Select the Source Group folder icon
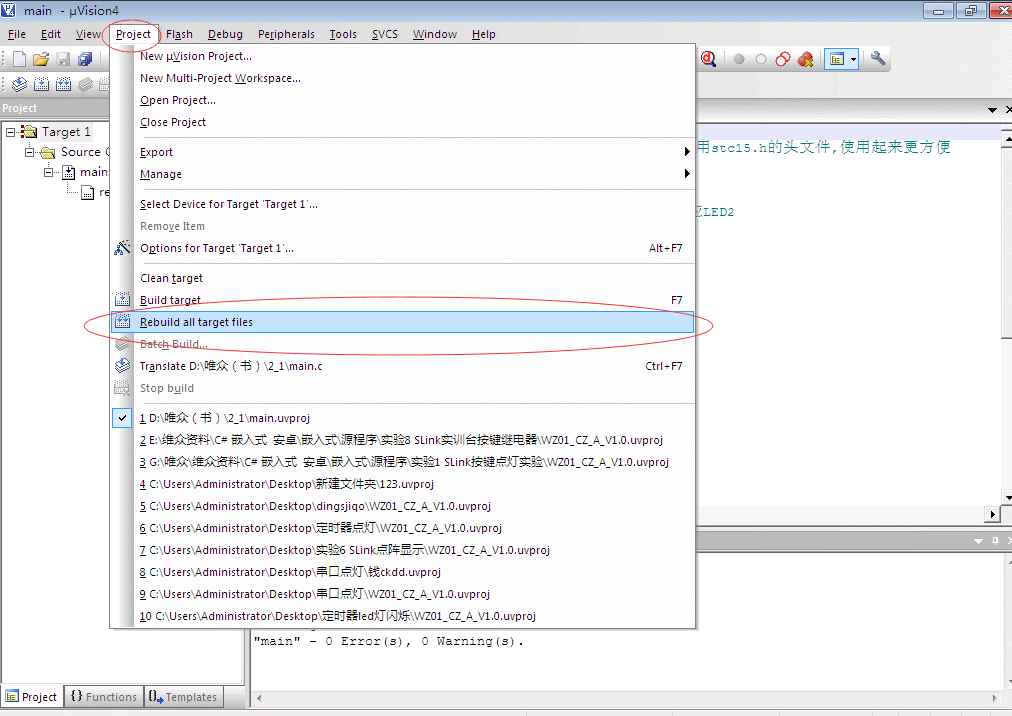 coord(48,152)
